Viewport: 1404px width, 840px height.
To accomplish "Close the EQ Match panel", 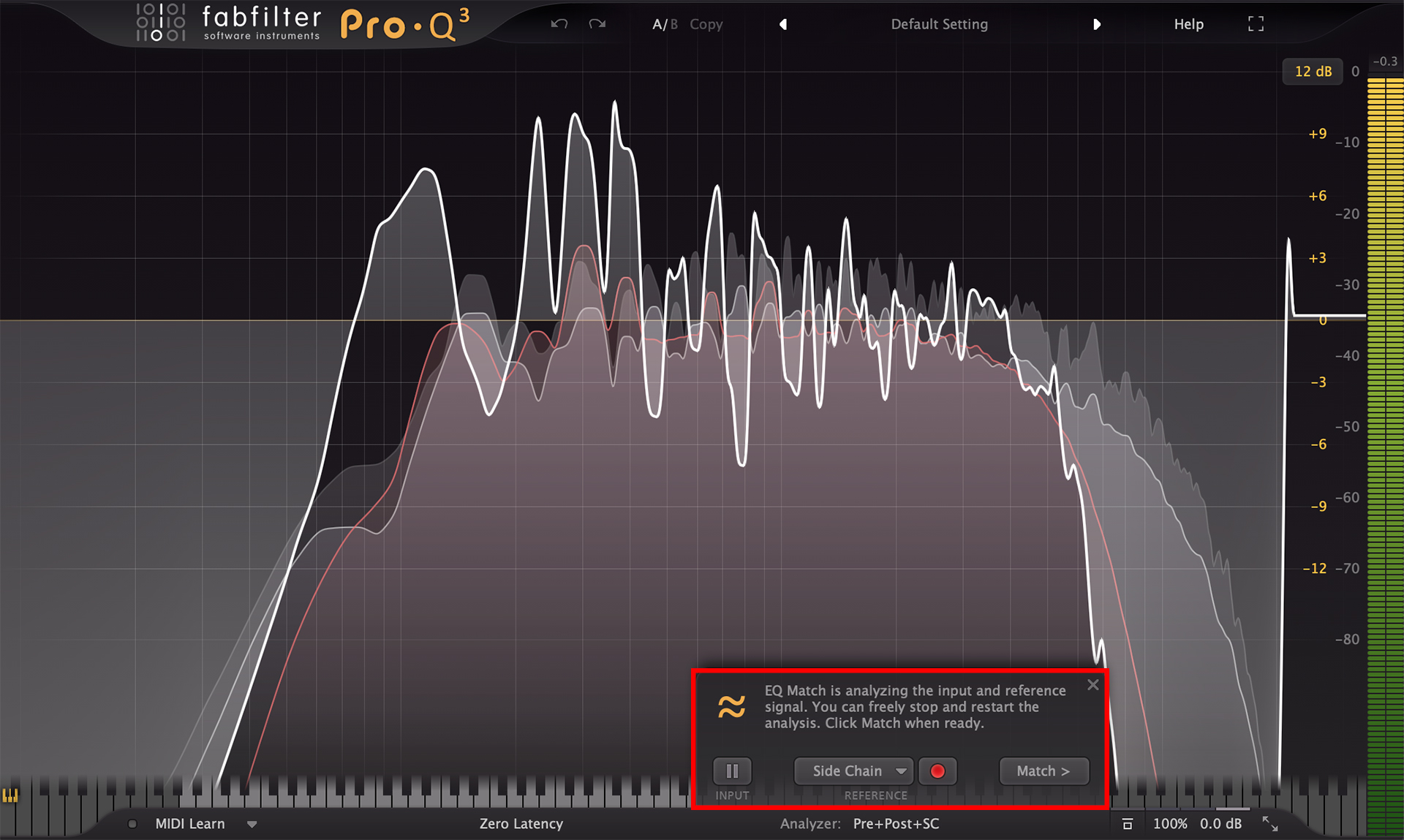I will 1092,684.
